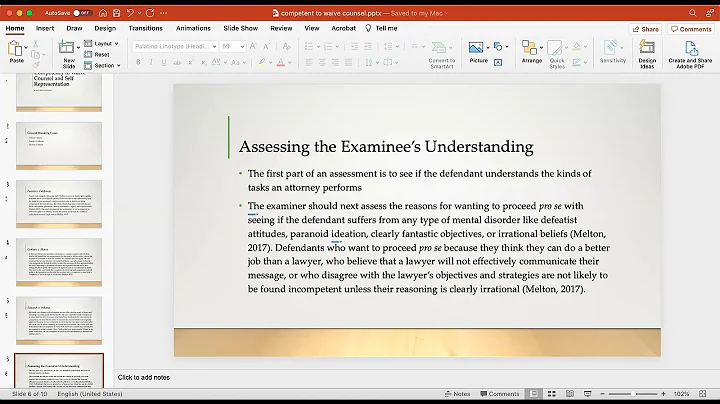Decrease font size with small A icon
The height and width of the screenshot is (404, 720).
266,46
